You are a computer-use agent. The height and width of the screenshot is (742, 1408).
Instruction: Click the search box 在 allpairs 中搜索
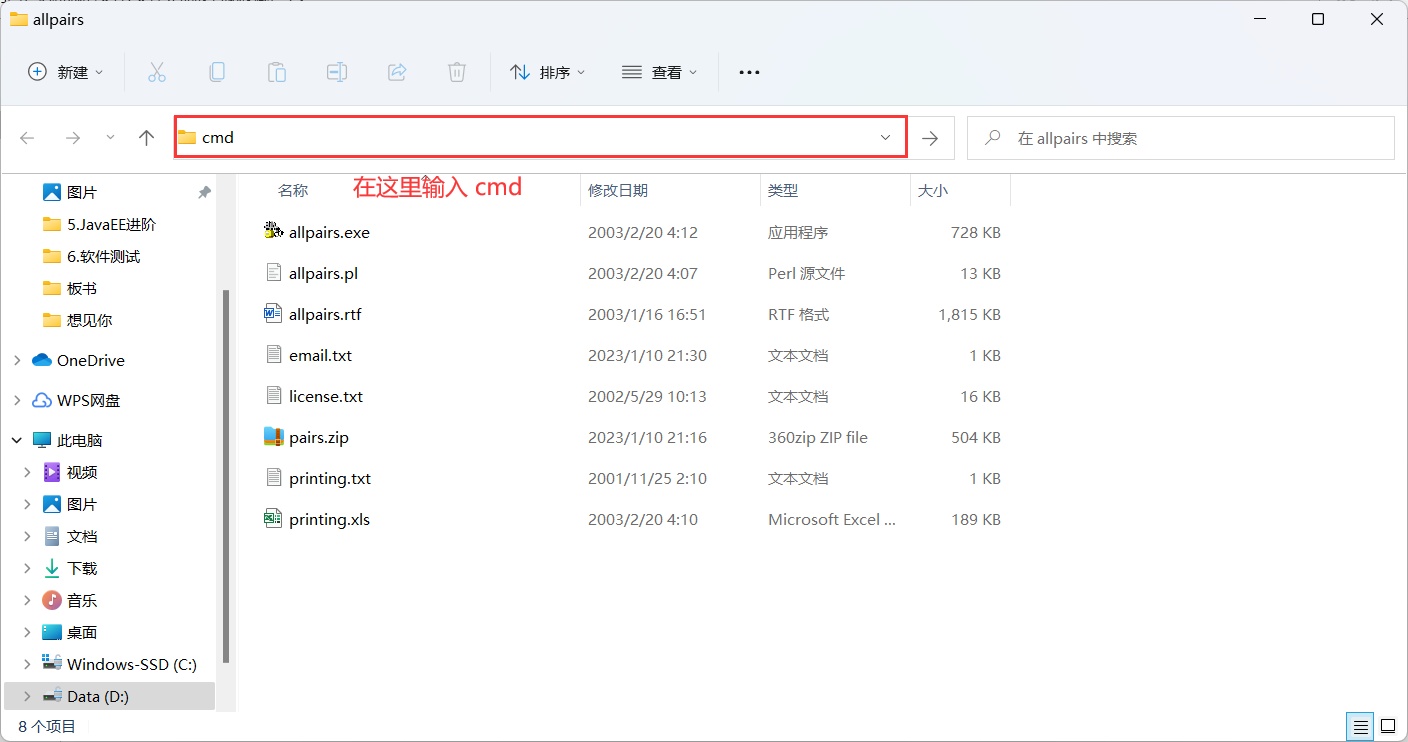point(1181,138)
